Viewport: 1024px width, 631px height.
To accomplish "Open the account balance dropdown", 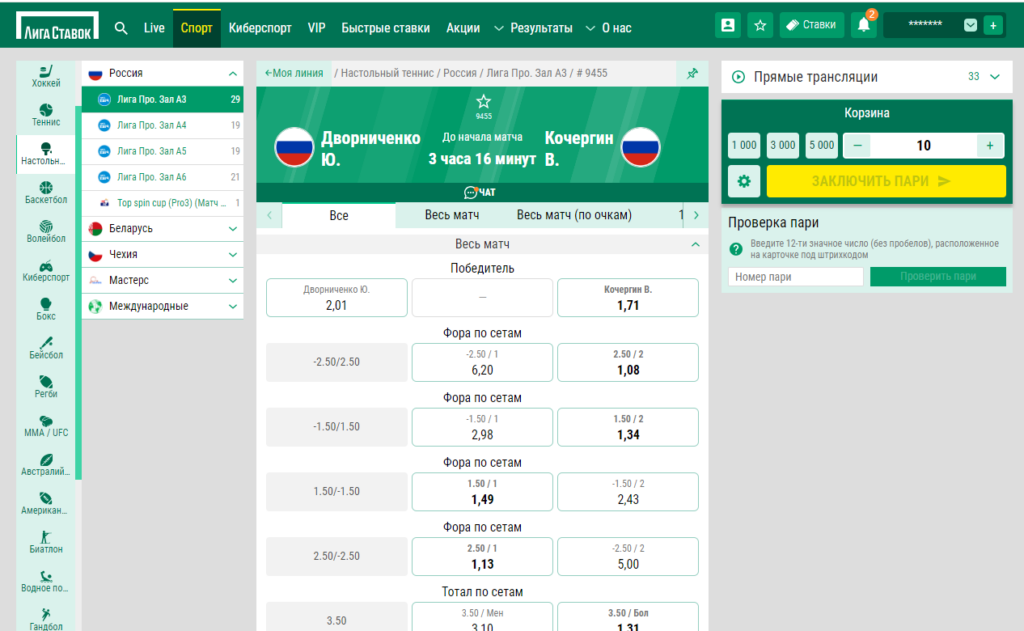I will pos(970,25).
